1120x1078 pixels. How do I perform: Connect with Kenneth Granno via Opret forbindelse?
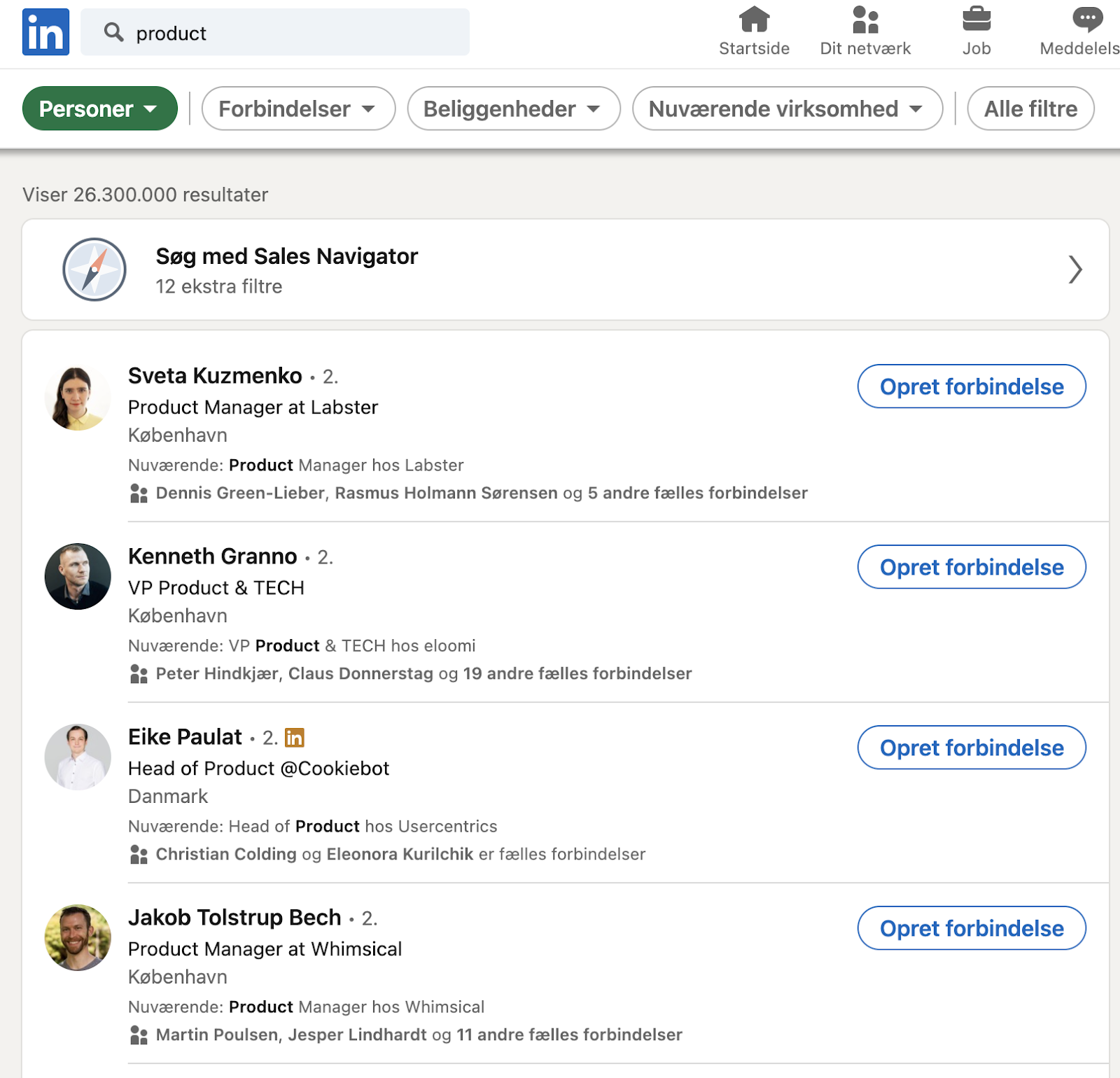[972, 567]
